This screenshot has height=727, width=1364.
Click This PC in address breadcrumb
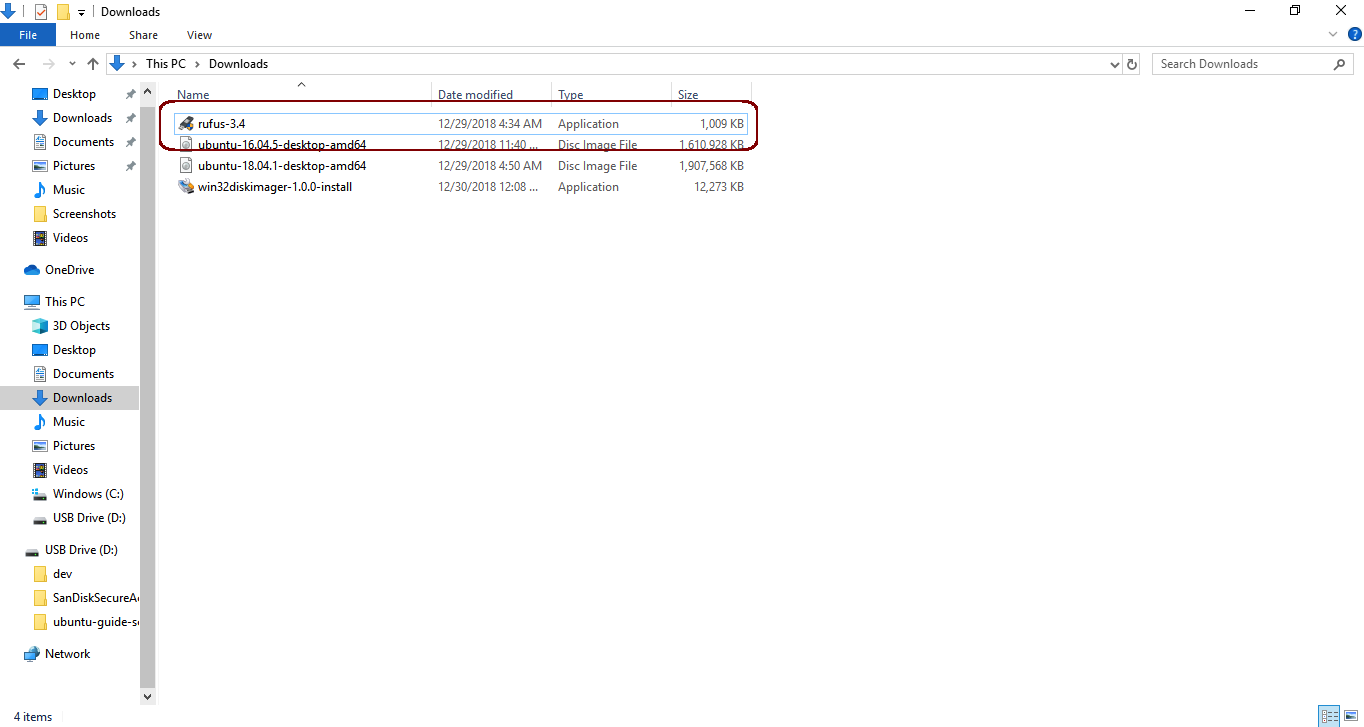click(165, 64)
